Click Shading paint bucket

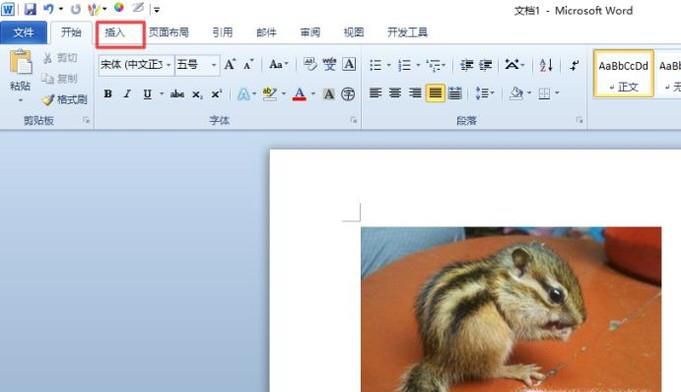tap(516, 93)
